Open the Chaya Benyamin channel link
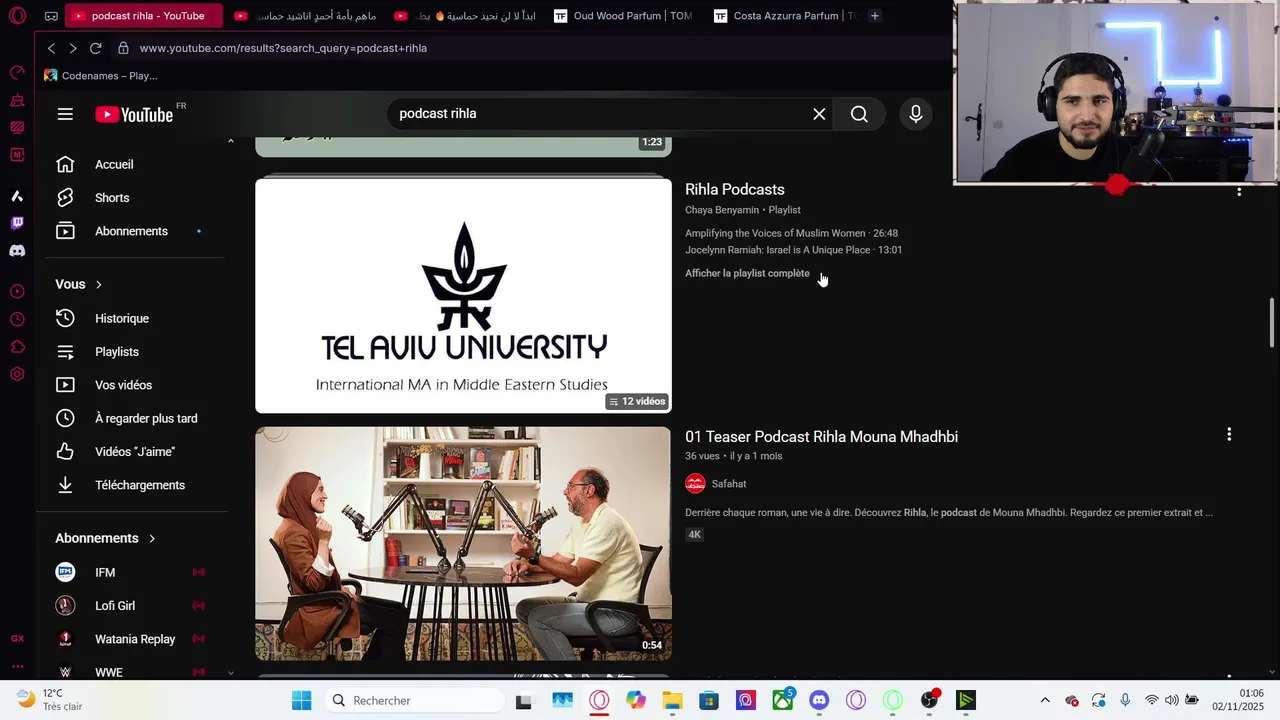Image resolution: width=1280 pixels, height=720 pixels. [x=722, y=210]
